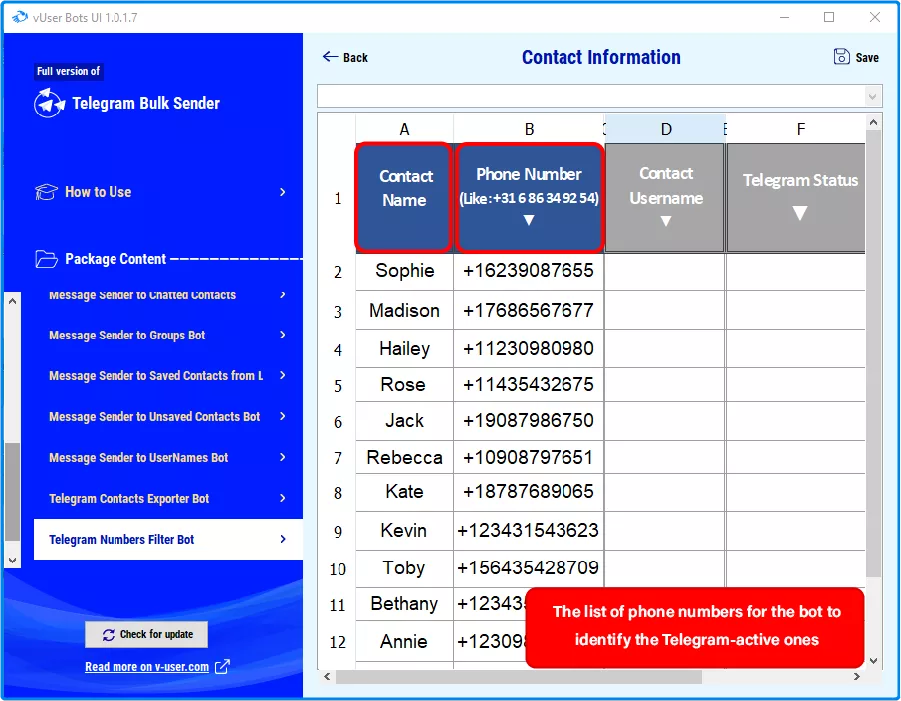Open the Phone Number column filter arrow
This screenshot has width=901, height=701.
click(529, 220)
